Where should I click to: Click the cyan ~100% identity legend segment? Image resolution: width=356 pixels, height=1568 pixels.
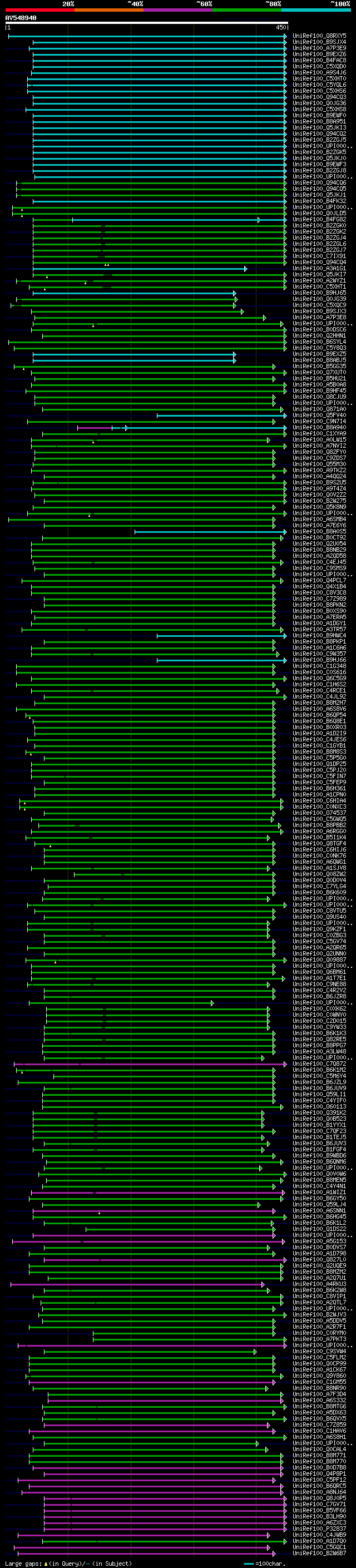click(x=316, y=10)
